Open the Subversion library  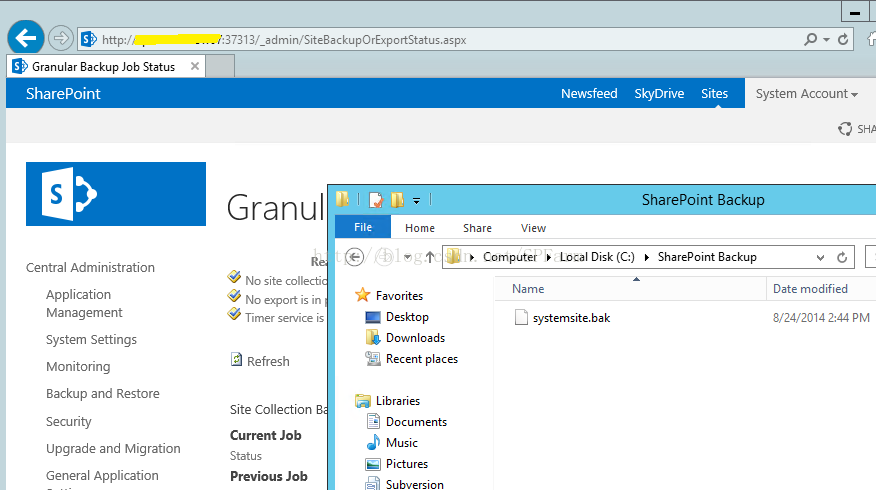(x=415, y=484)
